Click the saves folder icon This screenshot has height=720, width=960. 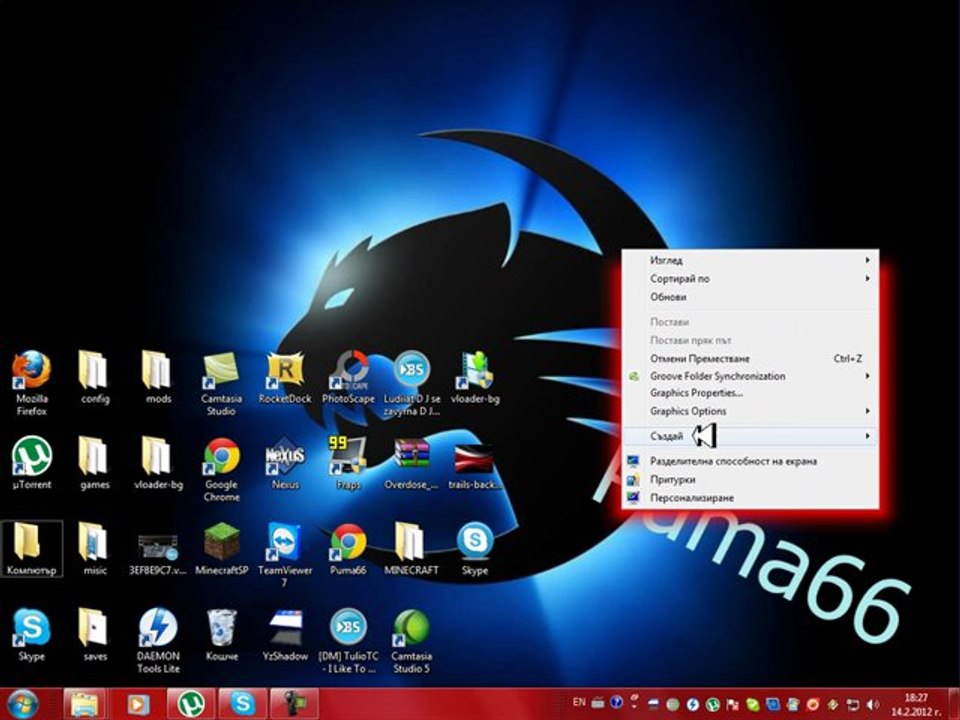click(94, 634)
